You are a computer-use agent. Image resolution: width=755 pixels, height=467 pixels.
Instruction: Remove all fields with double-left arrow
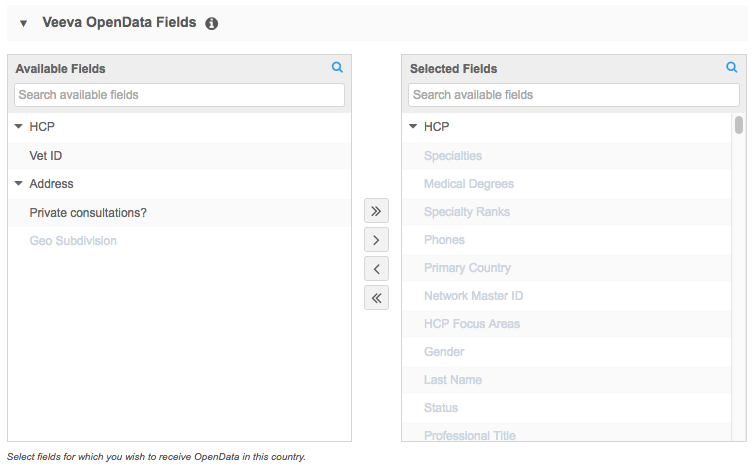pos(376,297)
